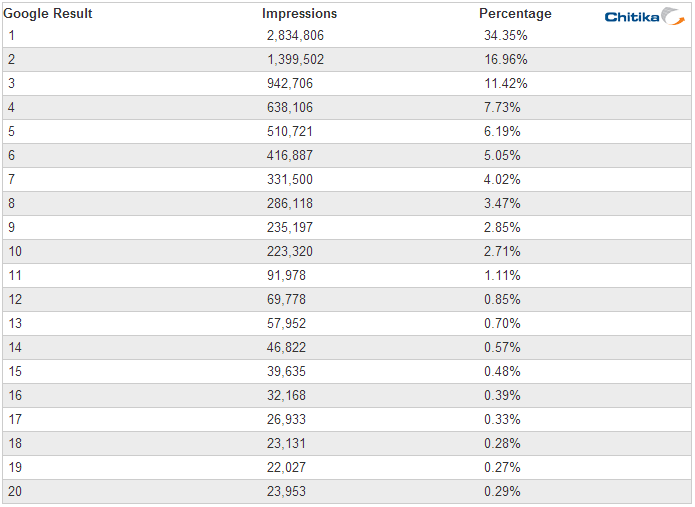
Task: Click the 7.73% percentage cell
Action: [503, 108]
